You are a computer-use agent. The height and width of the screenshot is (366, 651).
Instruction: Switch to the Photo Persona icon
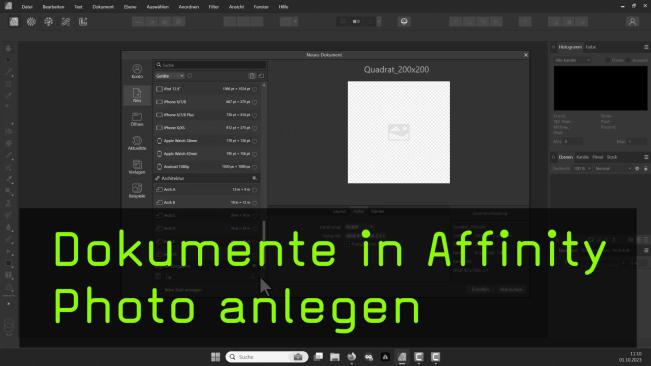click(x=14, y=22)
